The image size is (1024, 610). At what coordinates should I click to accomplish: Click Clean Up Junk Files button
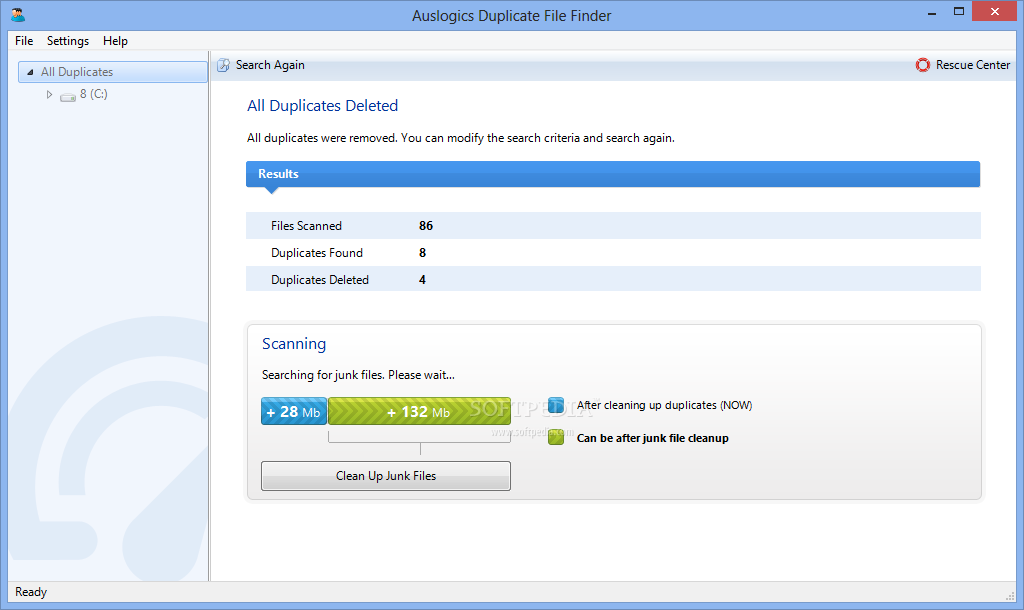point(386,475)
